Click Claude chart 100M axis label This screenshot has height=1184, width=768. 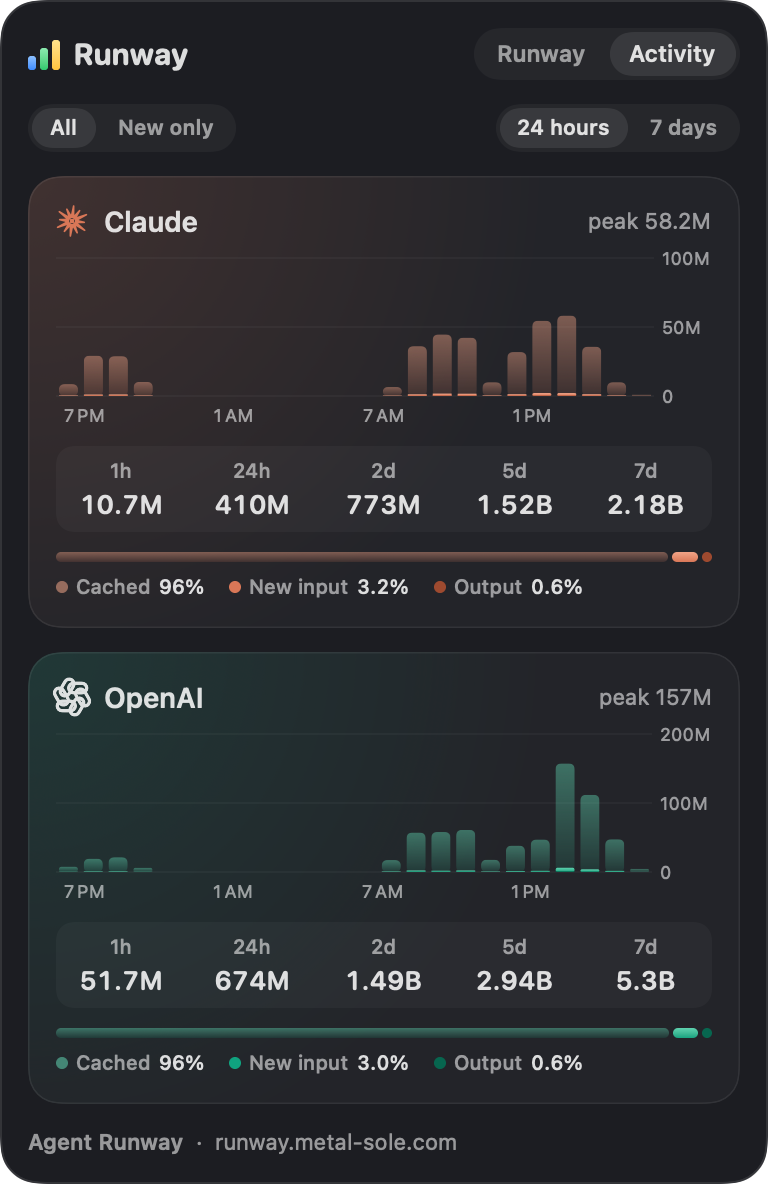click(686, 258)
